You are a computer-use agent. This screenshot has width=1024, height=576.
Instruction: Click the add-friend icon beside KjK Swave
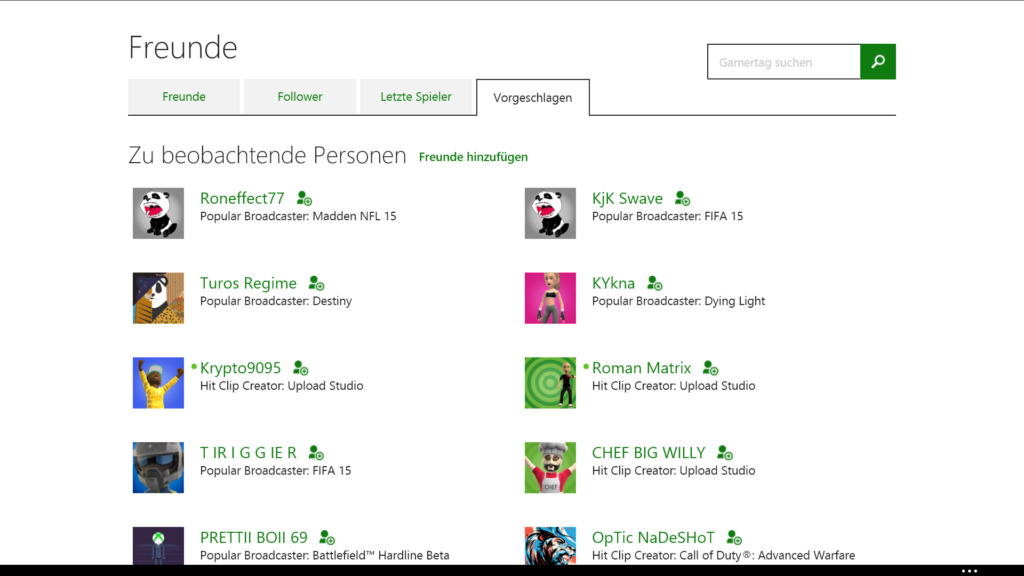680,198
